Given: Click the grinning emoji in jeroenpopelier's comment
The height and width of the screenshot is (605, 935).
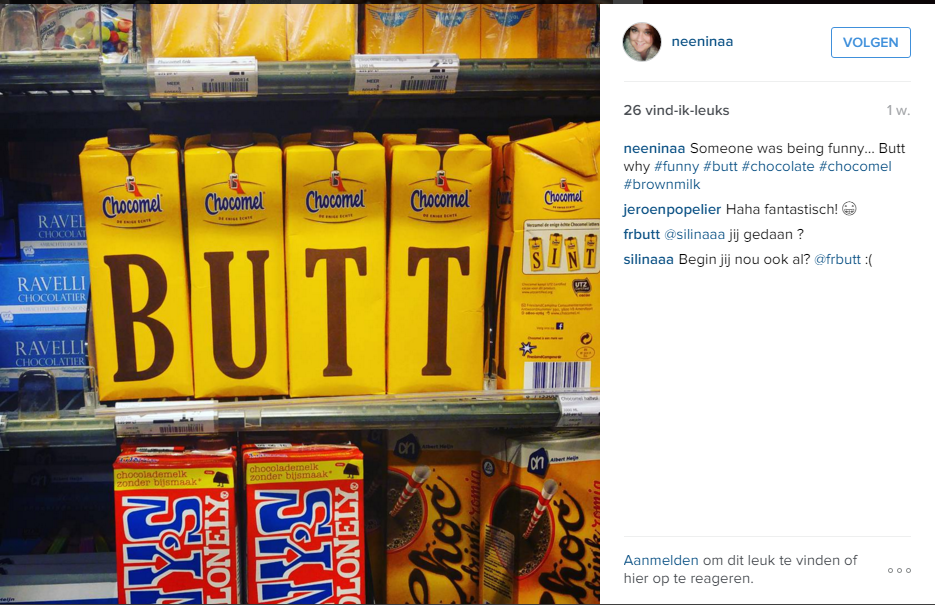Looking at the screenshot, I should point(849,209).
